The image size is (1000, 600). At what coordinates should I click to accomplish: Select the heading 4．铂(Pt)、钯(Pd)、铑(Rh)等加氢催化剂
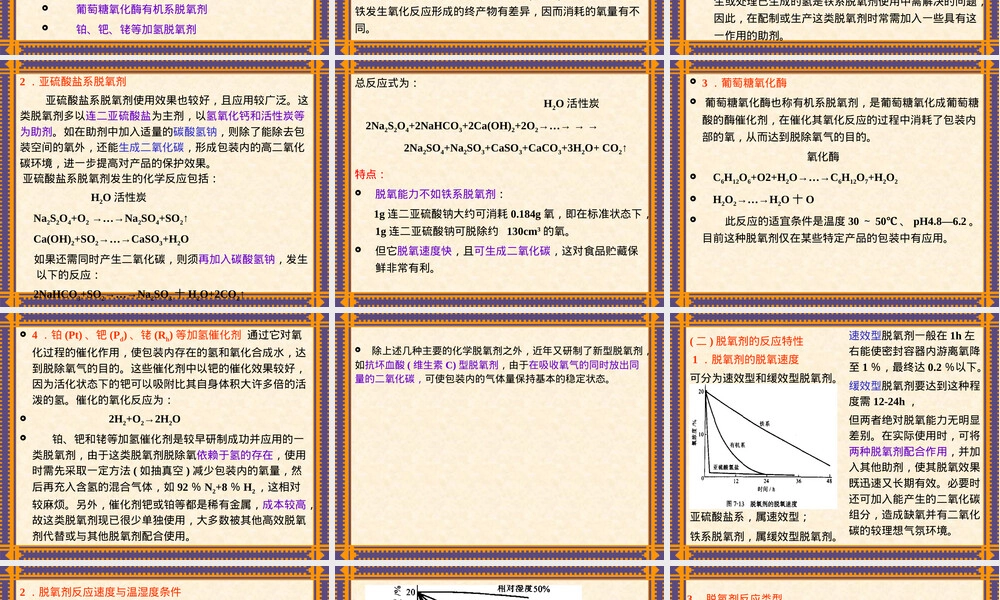point(136,335)
